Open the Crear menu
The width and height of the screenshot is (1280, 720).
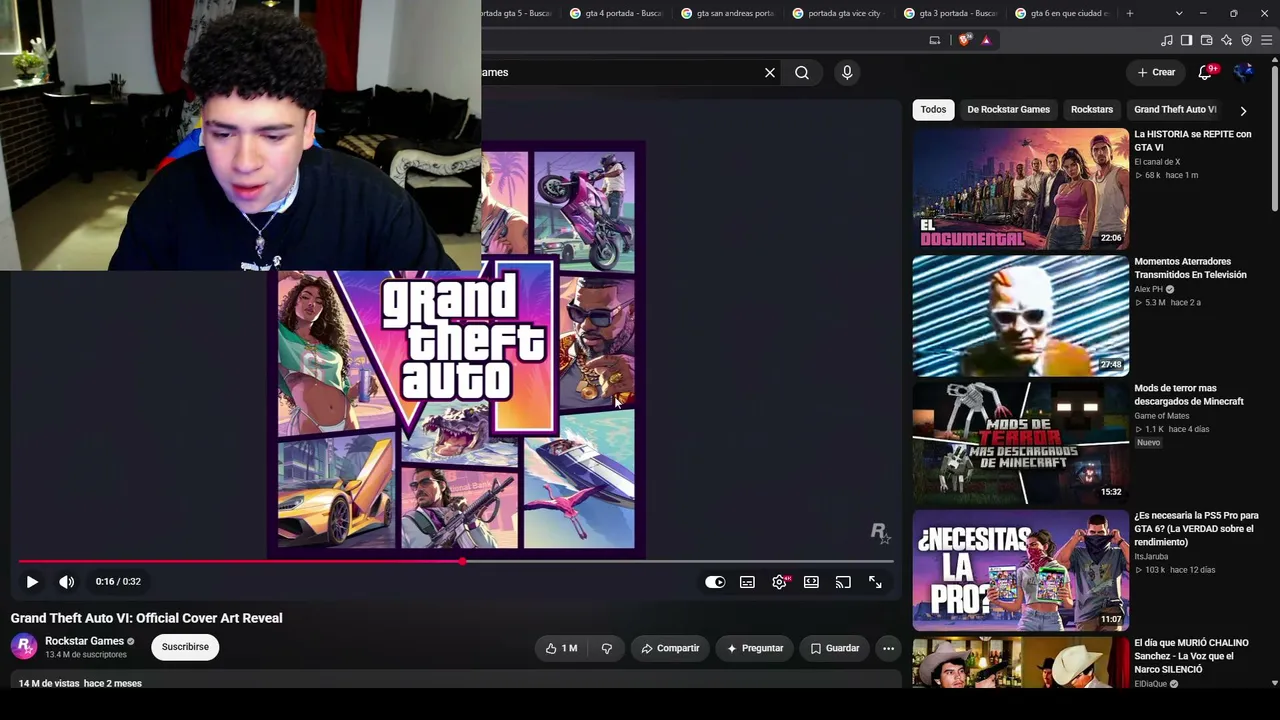click(x=1156, y=72)
